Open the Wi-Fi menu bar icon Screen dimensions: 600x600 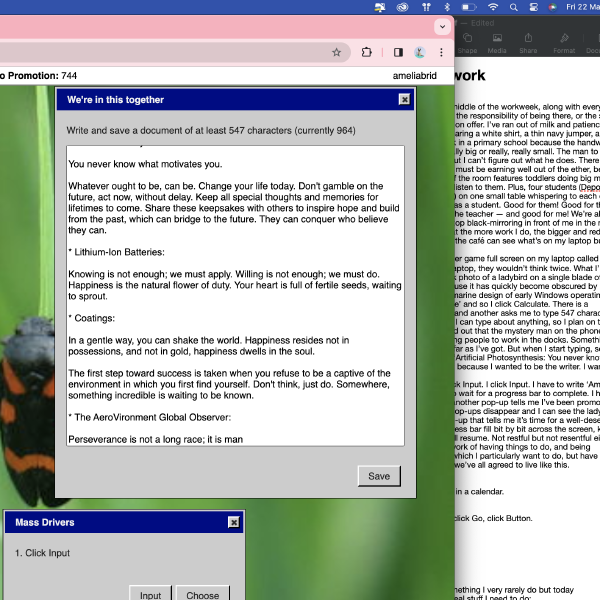[493, 7]
